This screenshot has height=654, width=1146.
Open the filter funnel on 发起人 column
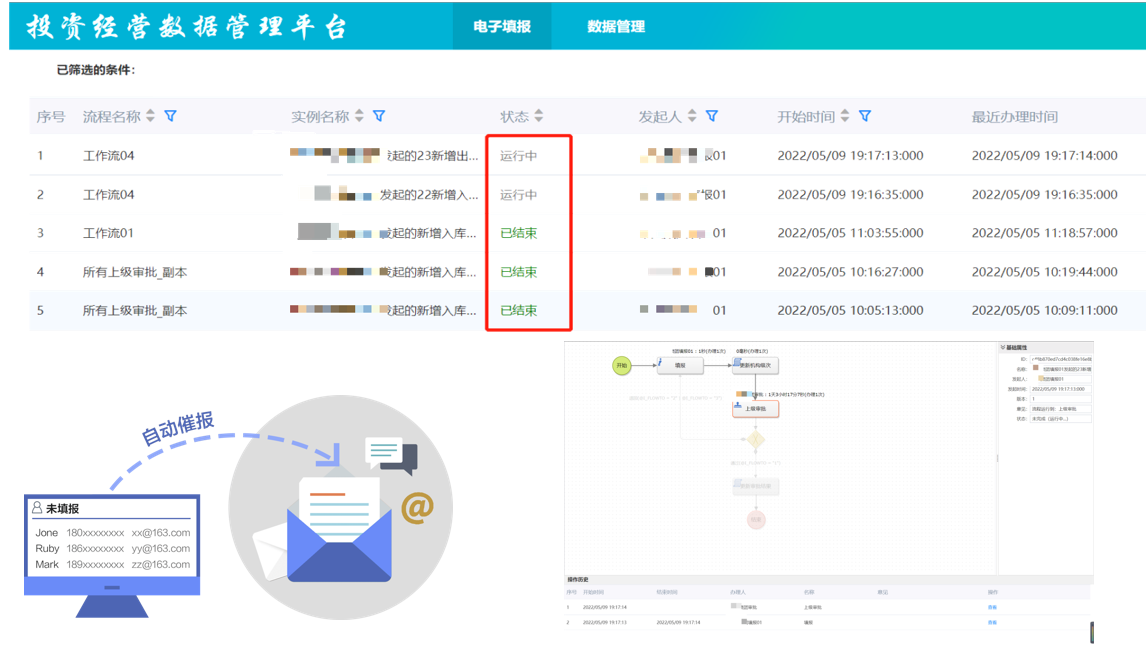click(x=713, y=115)
